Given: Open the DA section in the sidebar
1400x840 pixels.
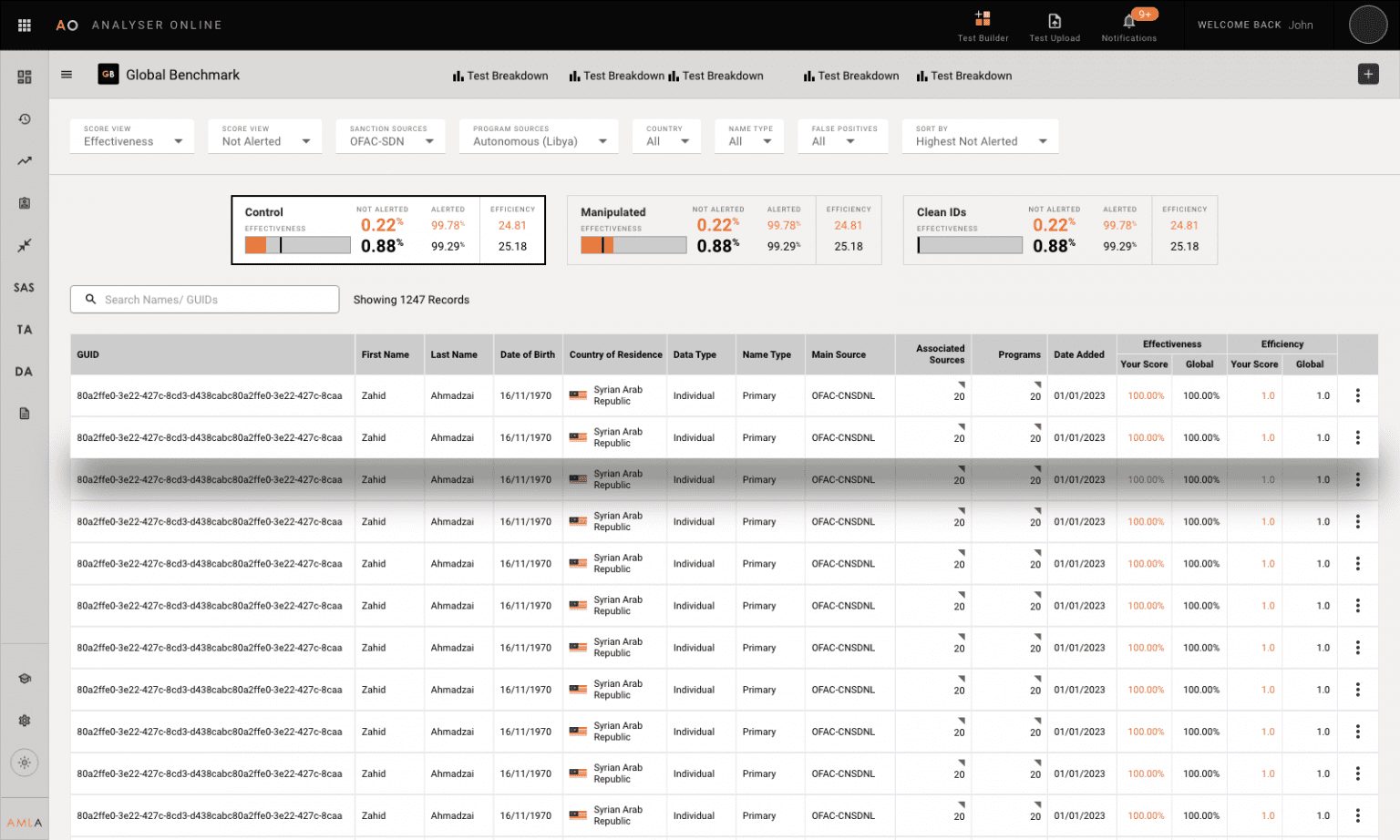Looking at the screenshot, I should coord(24,371).
